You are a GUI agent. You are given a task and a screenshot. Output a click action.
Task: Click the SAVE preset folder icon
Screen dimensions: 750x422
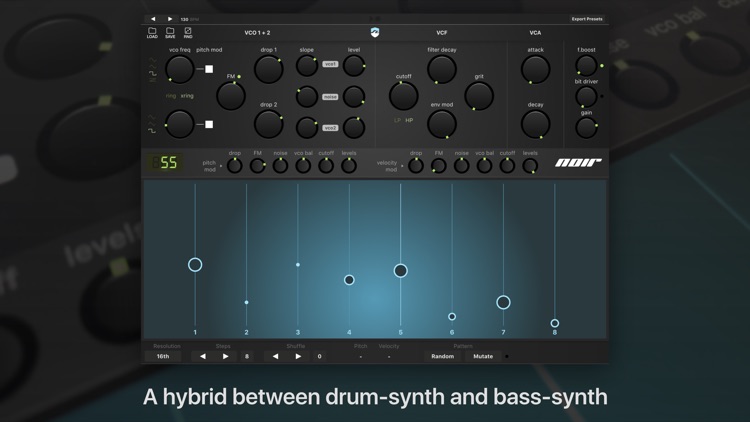click(x=170, y=33)
